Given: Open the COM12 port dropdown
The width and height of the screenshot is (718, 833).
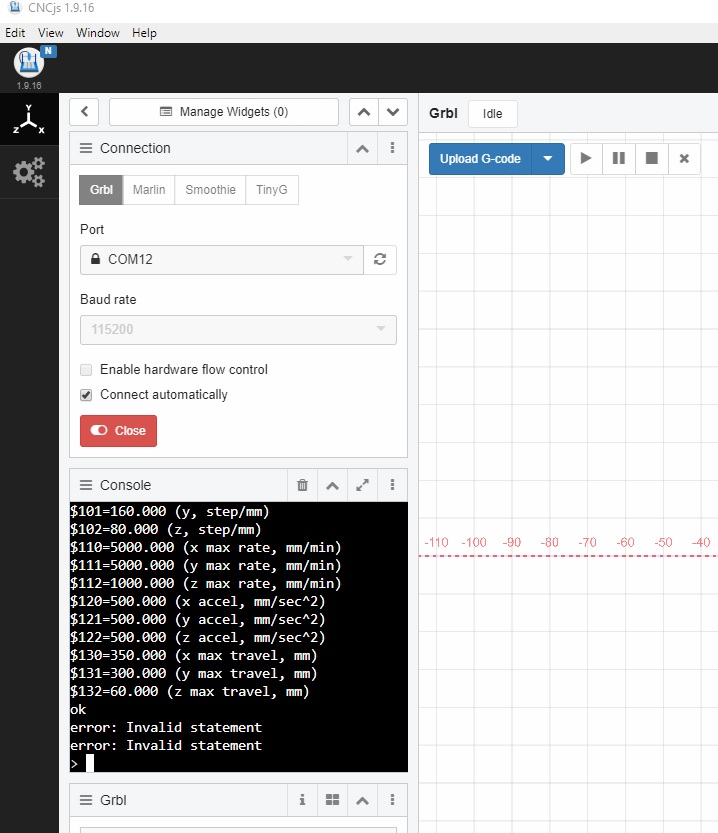Looking at the screenshot, I should (x=221, y=259).
